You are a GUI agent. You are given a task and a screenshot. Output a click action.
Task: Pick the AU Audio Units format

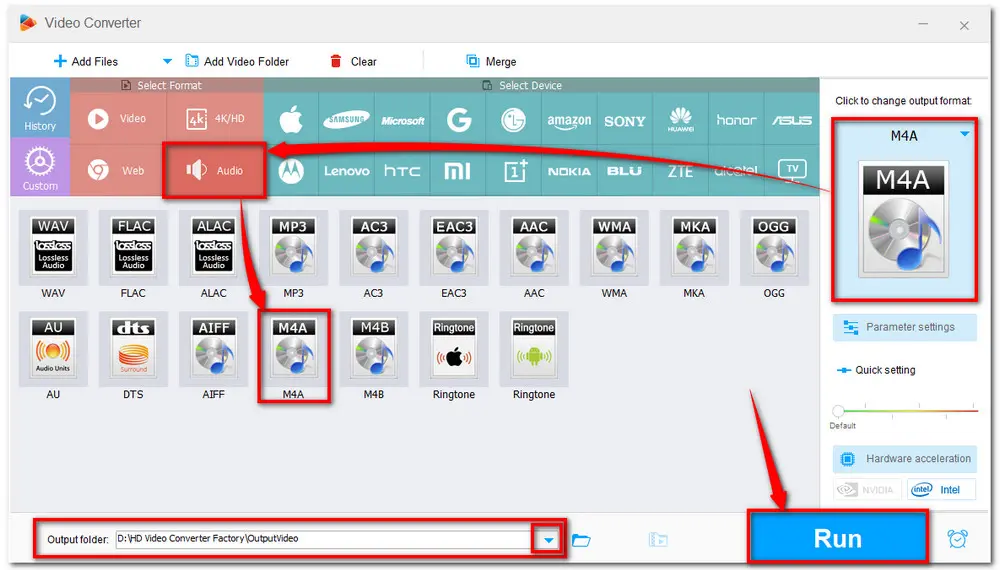[53, 349]
